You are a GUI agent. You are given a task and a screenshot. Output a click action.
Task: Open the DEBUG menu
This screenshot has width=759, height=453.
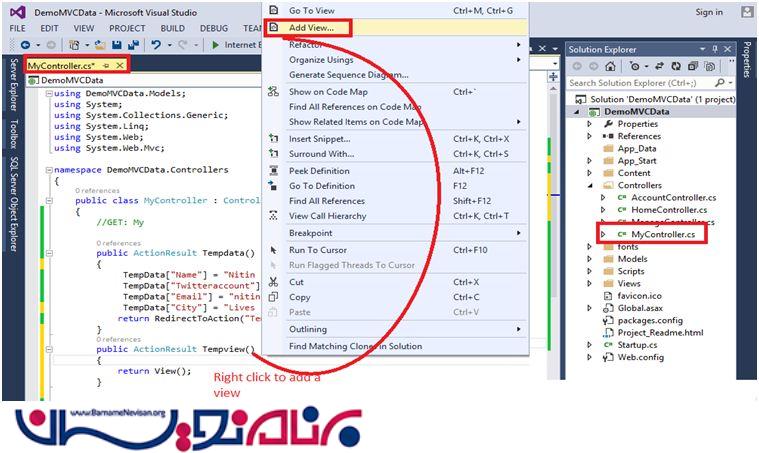(213, 28)
